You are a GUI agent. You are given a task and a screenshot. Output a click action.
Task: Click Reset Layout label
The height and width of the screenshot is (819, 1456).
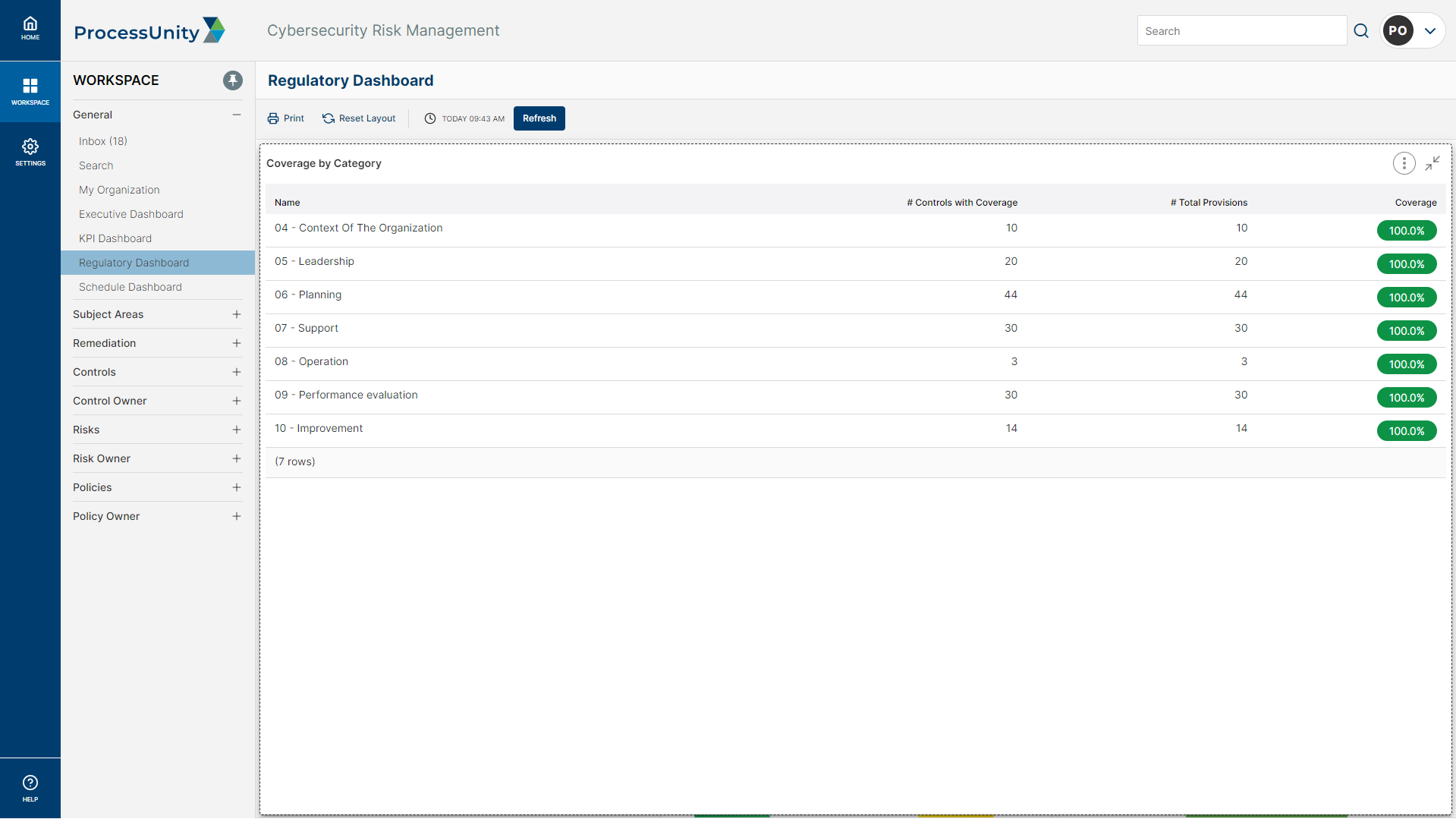pos(367,118)
